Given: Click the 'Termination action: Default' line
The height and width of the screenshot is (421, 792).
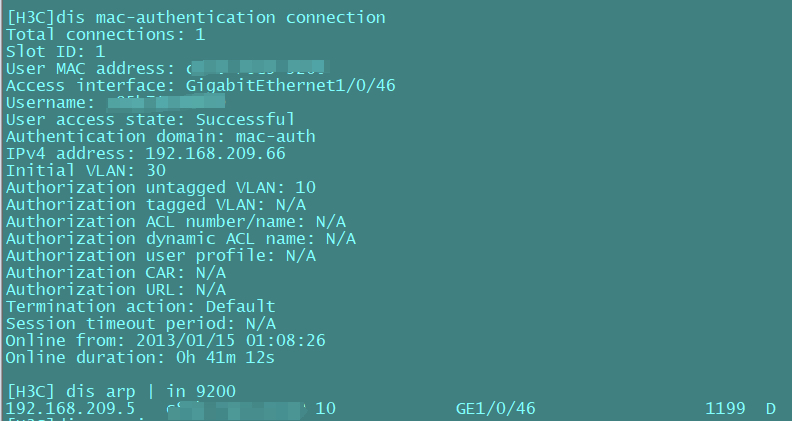Looking at the screenshot, I should [140, 307].
